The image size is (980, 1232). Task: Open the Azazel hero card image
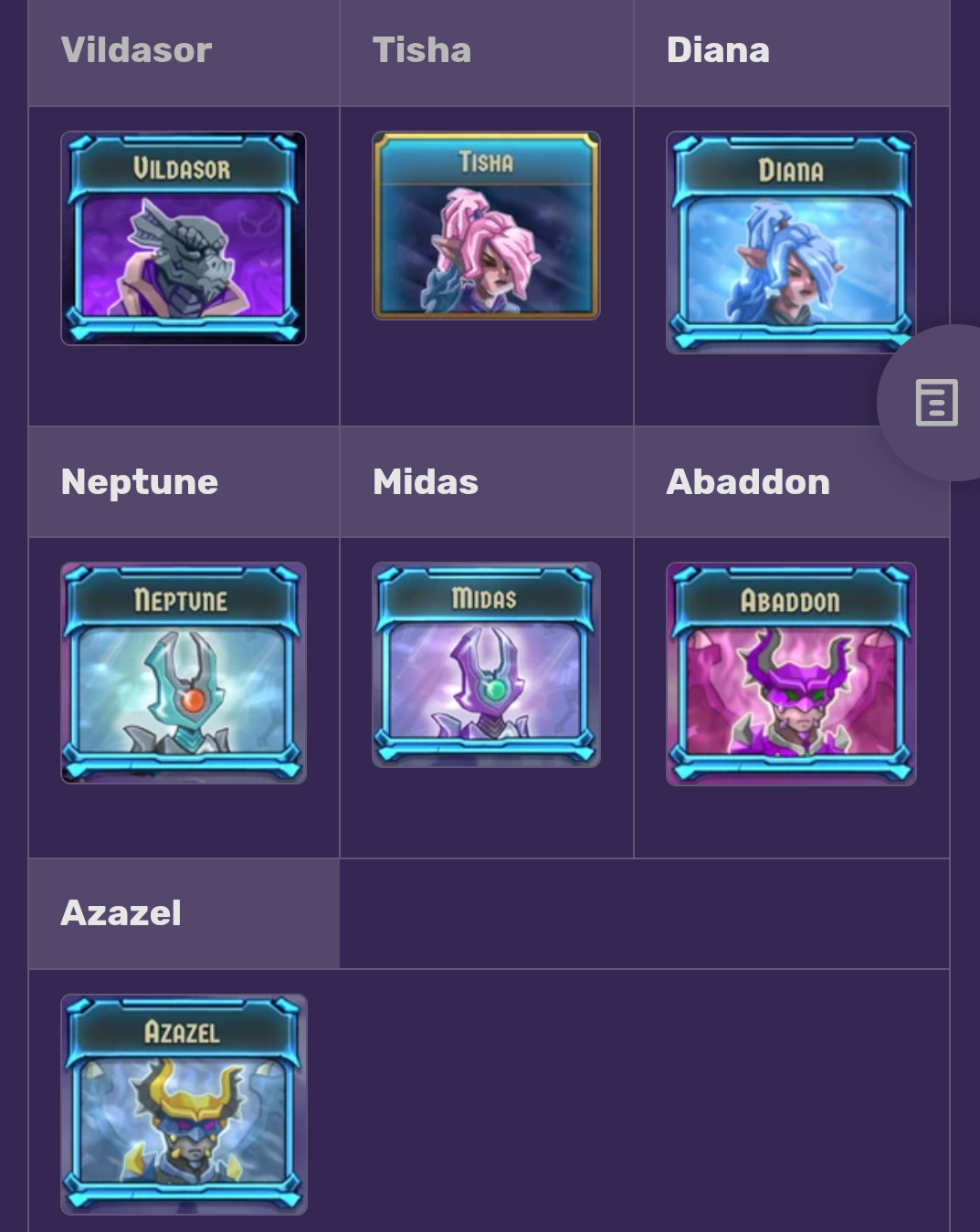pos(184,1104)
